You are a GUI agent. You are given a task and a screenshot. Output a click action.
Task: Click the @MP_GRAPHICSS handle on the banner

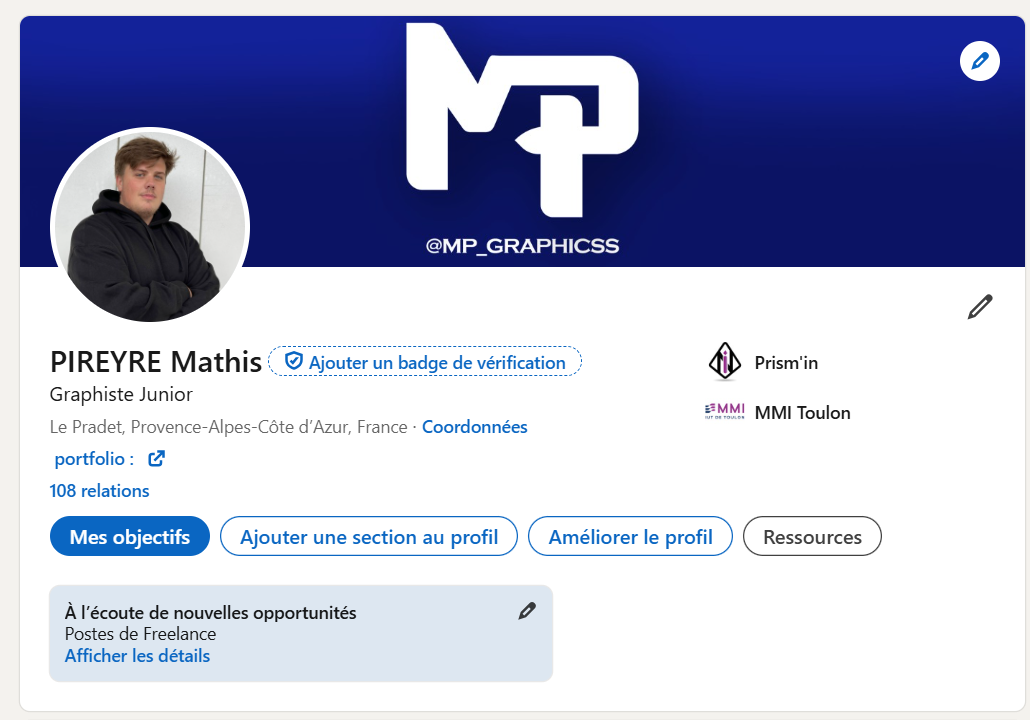[521, 243]
